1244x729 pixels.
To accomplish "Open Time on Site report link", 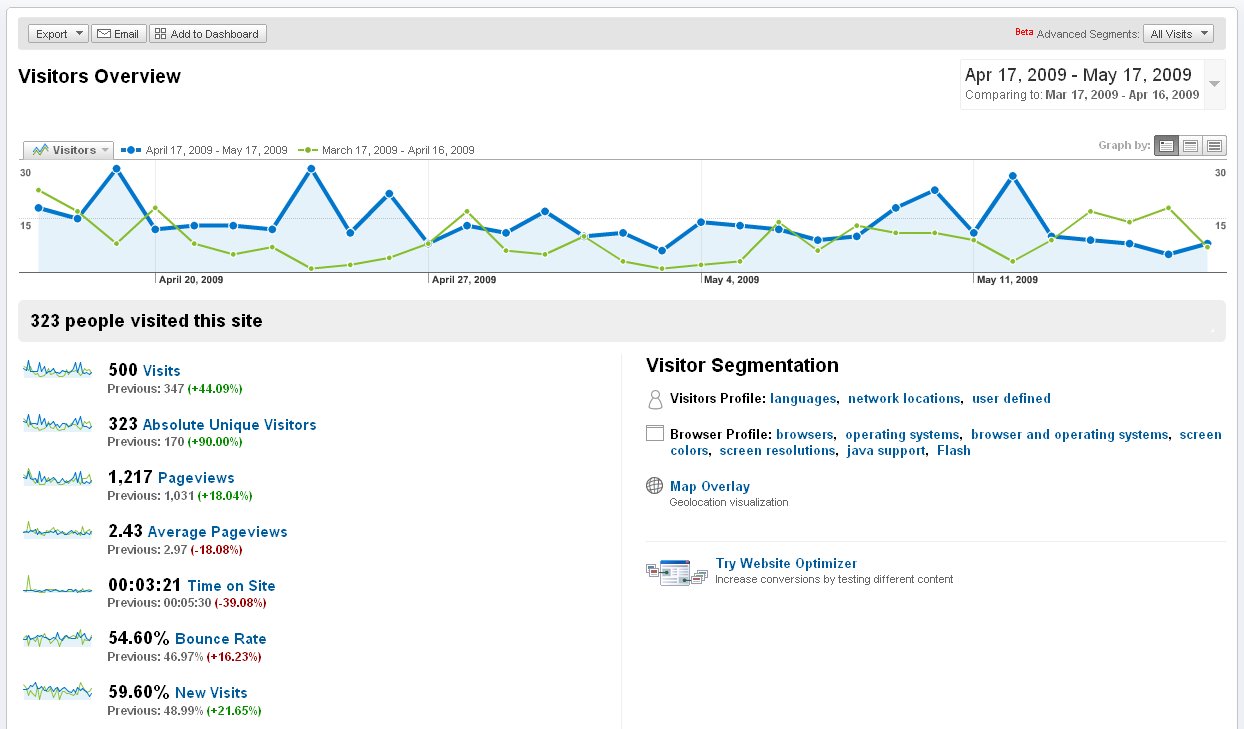I will pyautogui.click(x=231, y=586).
